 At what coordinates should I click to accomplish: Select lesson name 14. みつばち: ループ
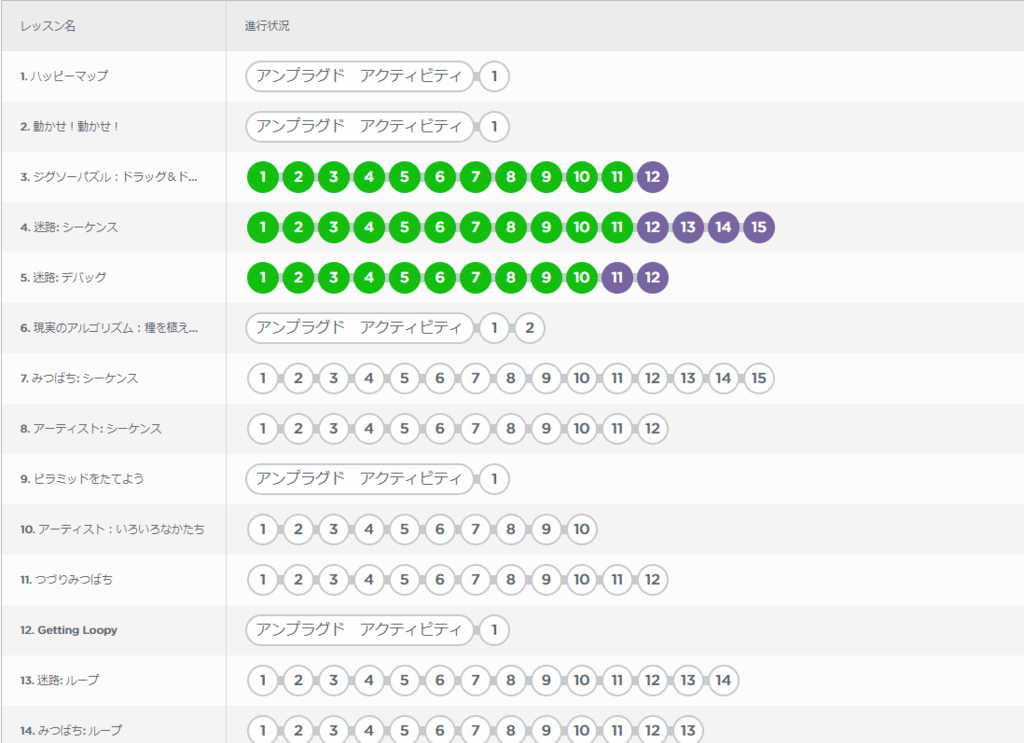[x=71, y=731]
